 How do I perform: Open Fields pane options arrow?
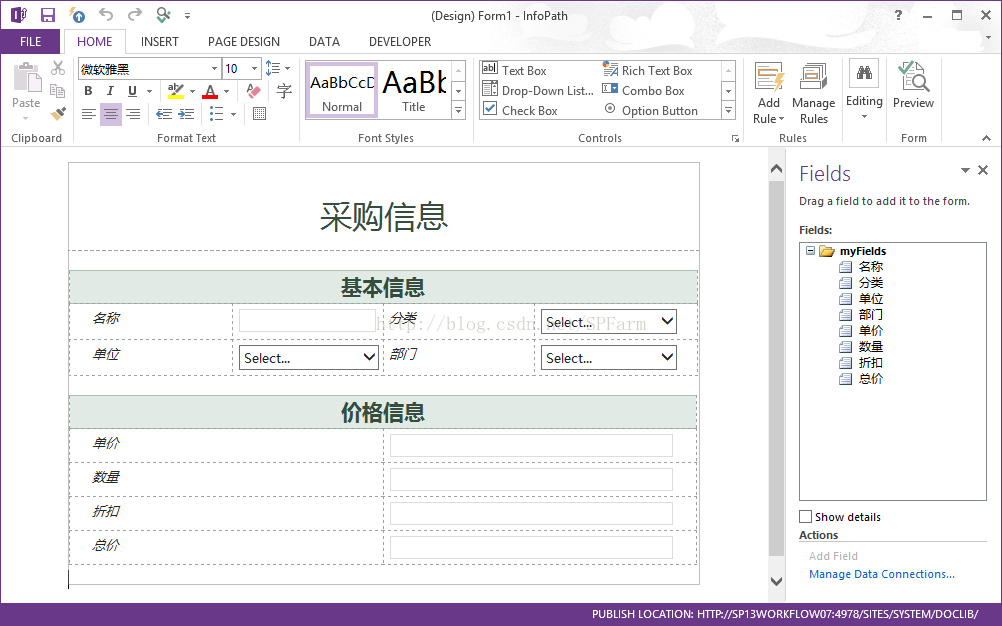click(965, 170)
